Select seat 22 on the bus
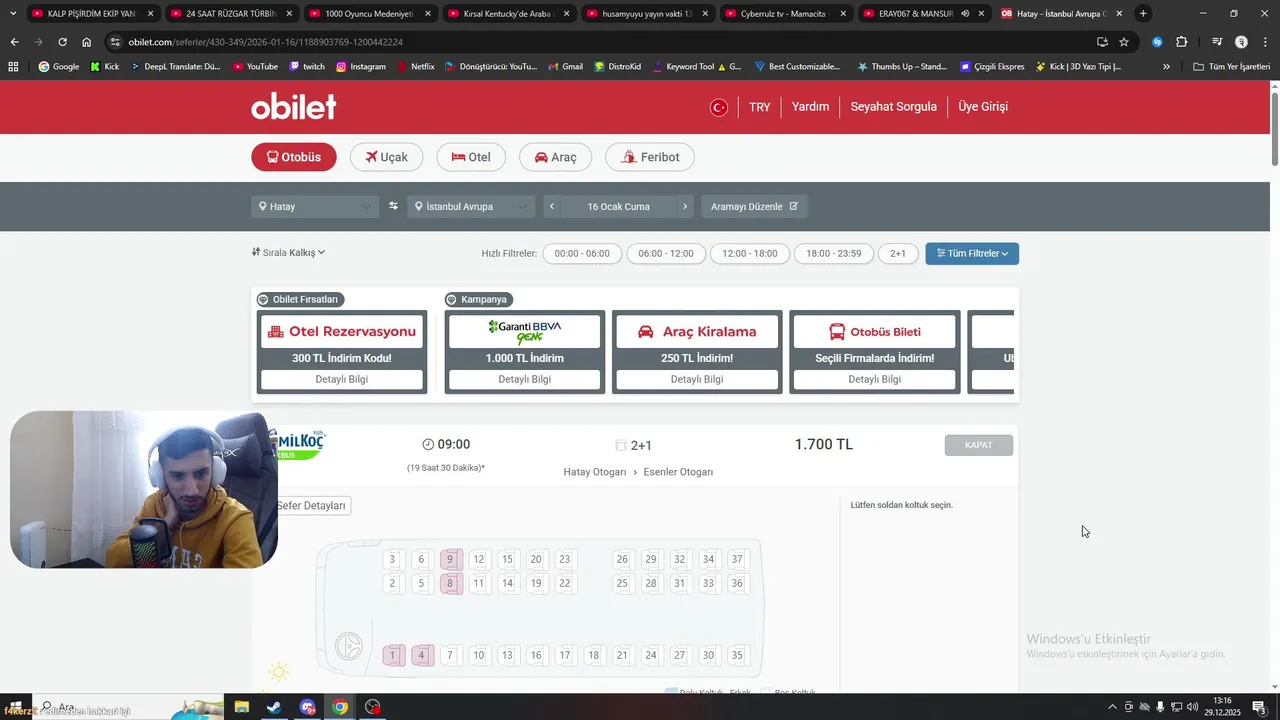This screenshot has width=1280, height=720. tap(565, 584)
